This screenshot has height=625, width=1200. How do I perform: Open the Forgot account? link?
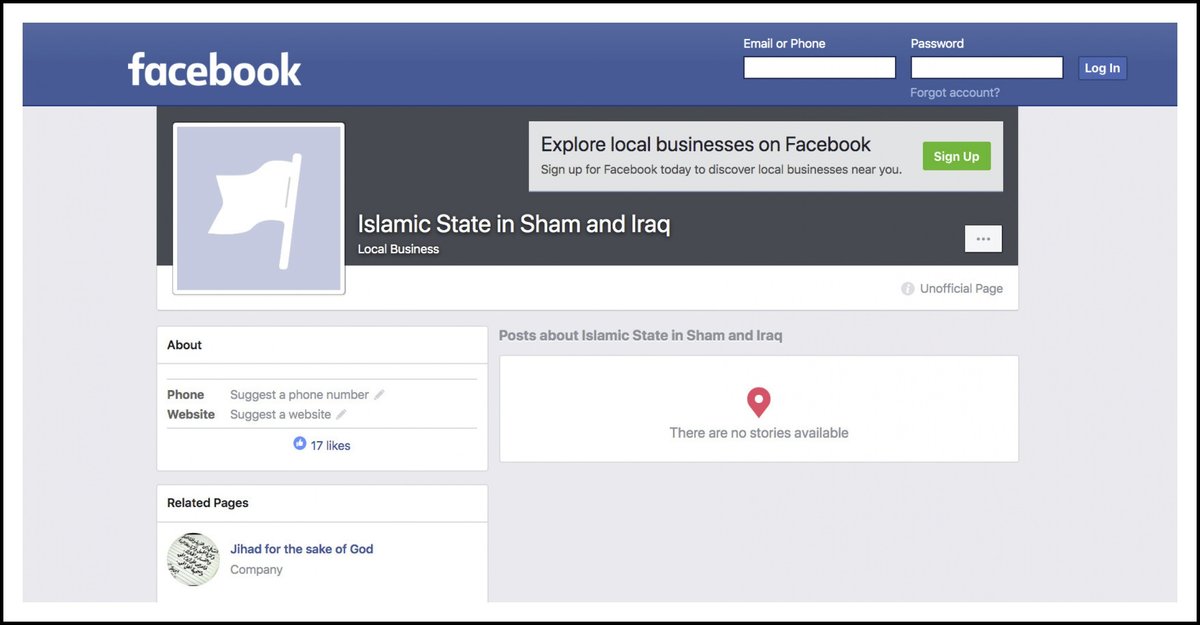point(955,93)
